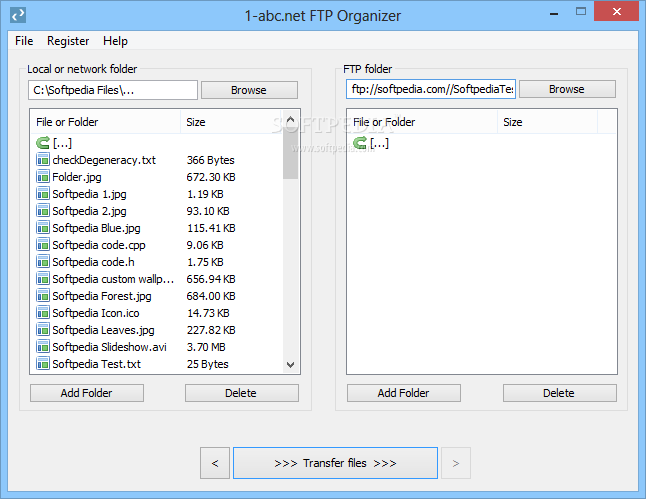Click the file icon beside Softpedia Leaves.jpg
This screenshot has height=499, width=646.
tap(43, 330)
